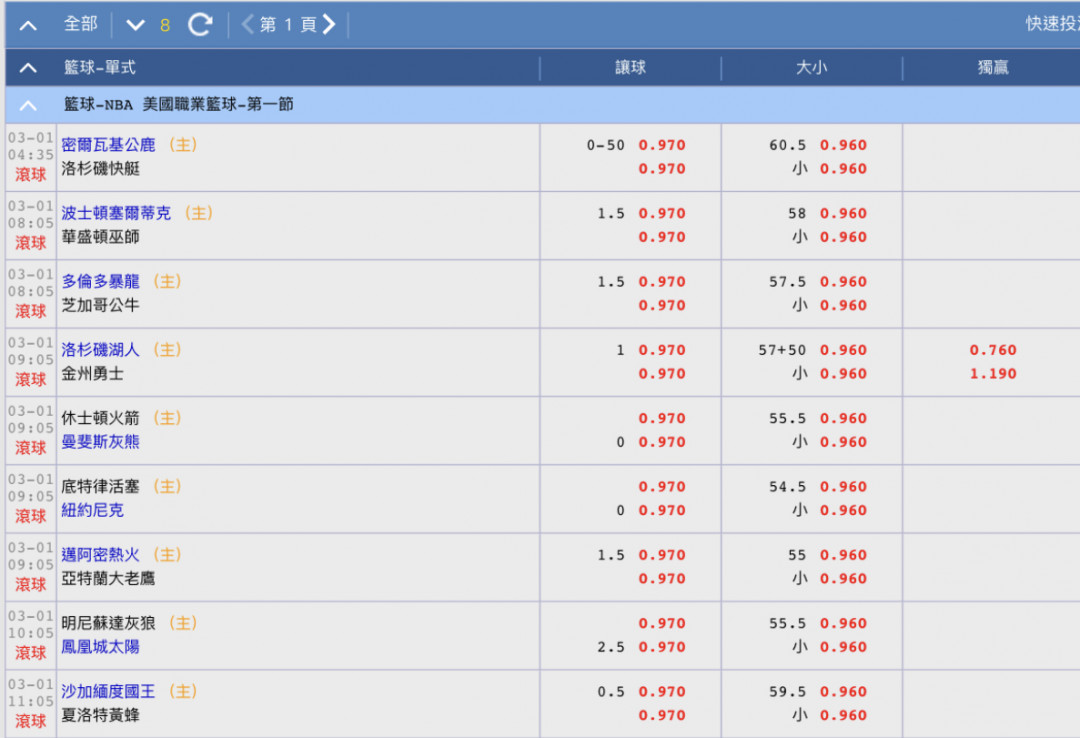The width and height of the screenshot is (1080, 738).
Task: Select 紐約尼克 handicap 0 odds 0.970
Action: coord(662,510)
